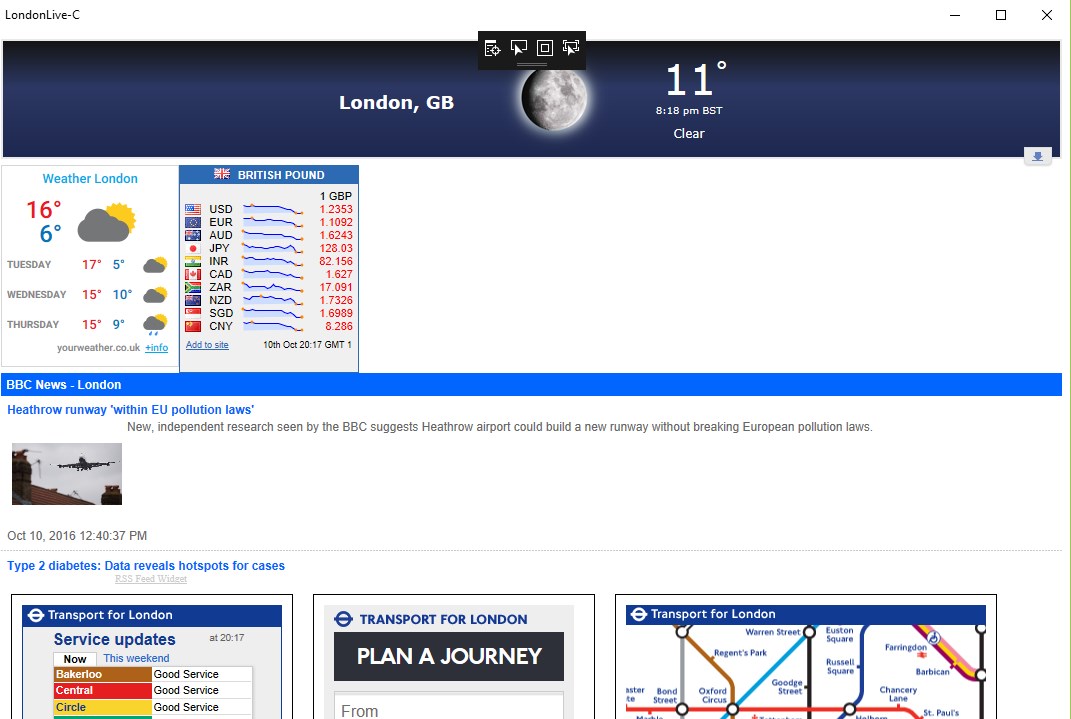
Task: Click Tuesday's forecast cloud icon
Action: 155,264
